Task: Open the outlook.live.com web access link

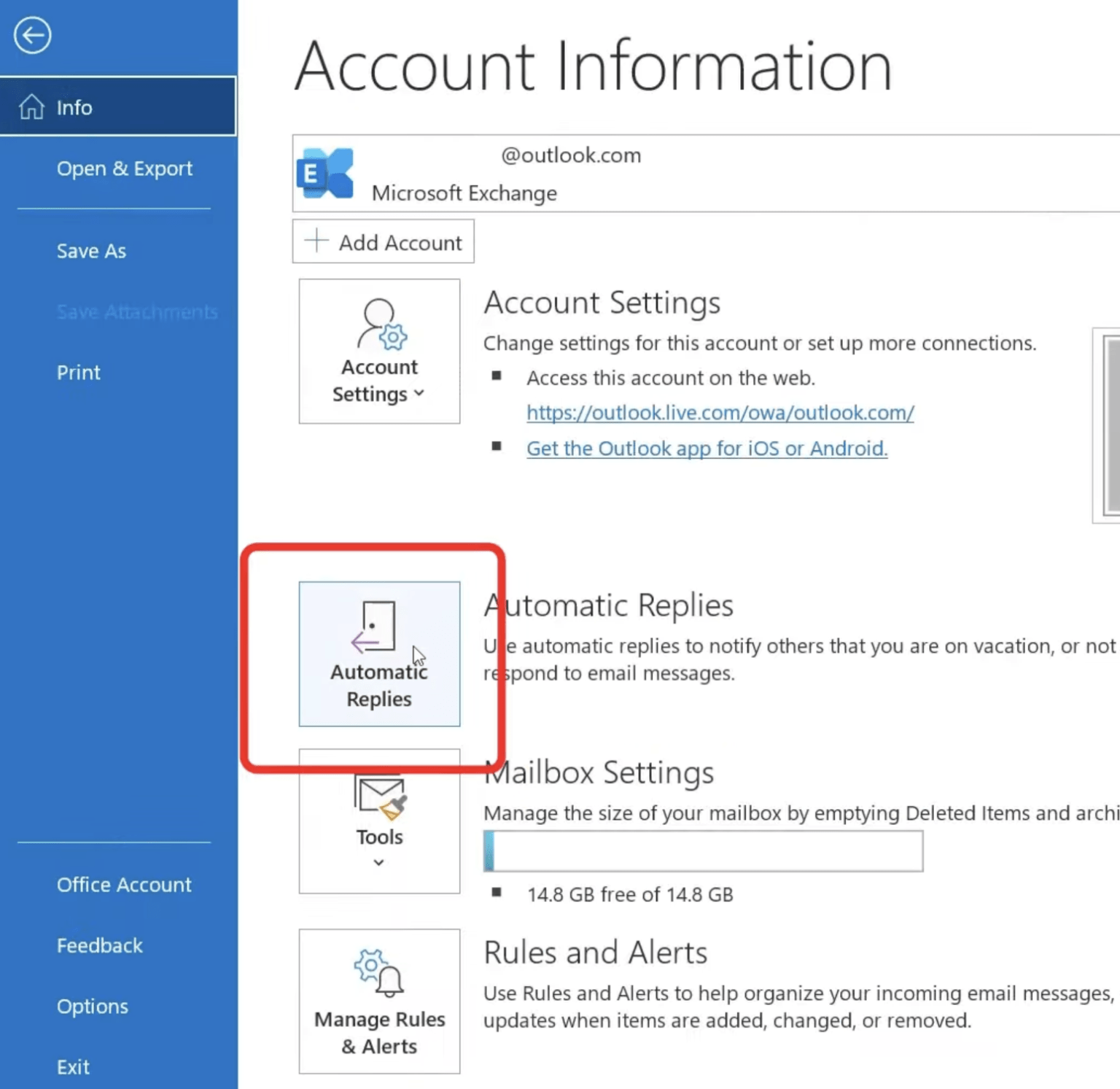Action: (x=720, y=413)
